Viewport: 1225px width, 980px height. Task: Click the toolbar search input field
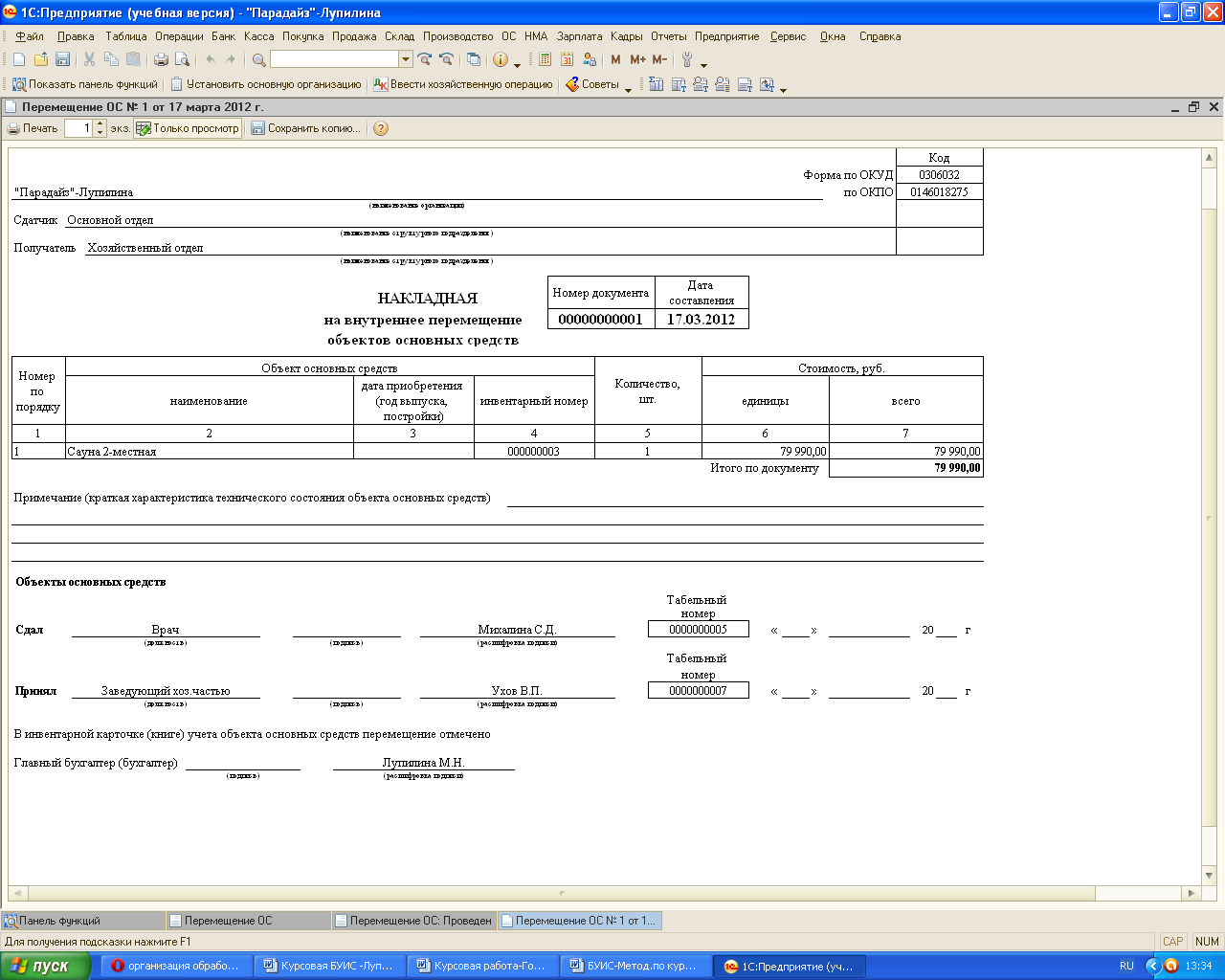tap(334, 59)
